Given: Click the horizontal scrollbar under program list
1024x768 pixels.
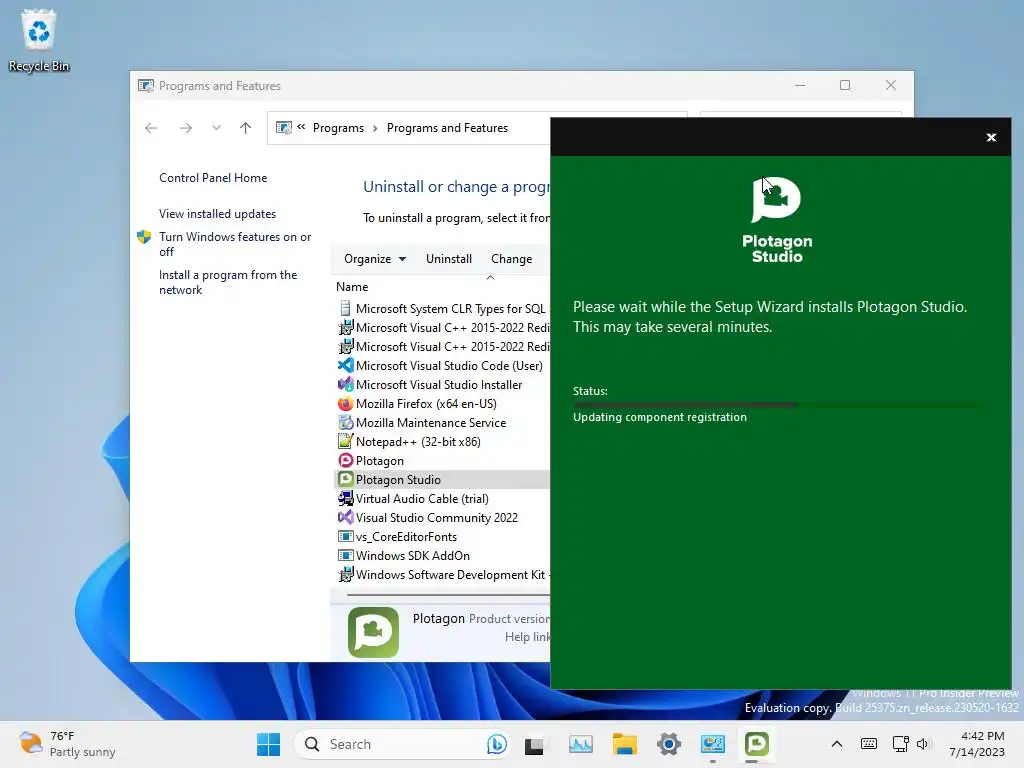Looking at the screenshot, I should [447, 595].
